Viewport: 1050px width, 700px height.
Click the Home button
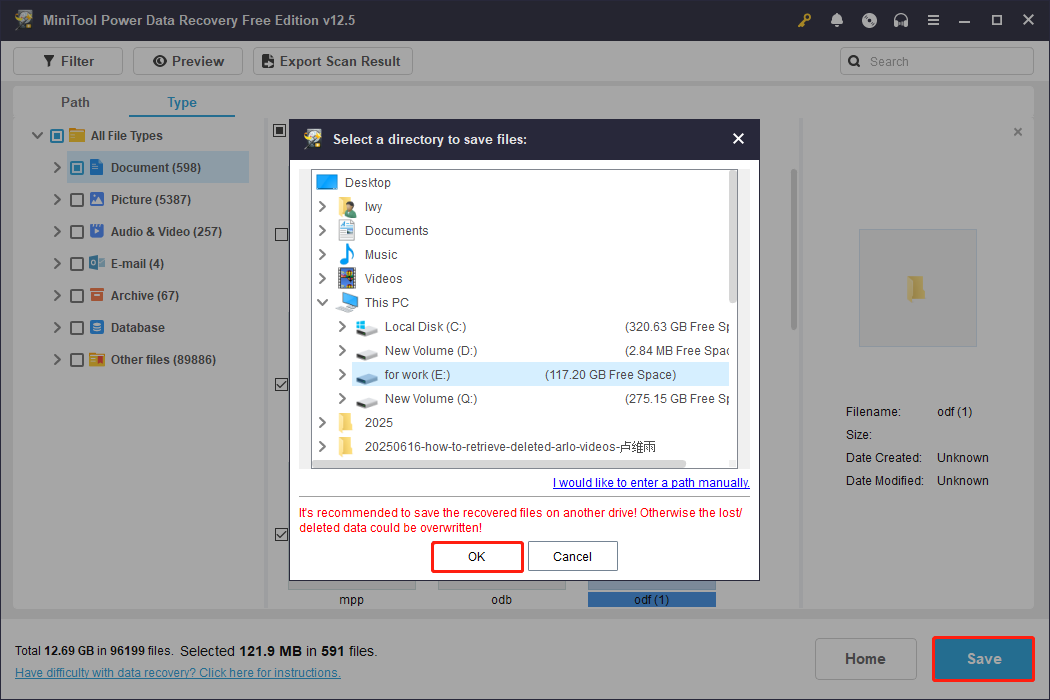pos(865,658)
